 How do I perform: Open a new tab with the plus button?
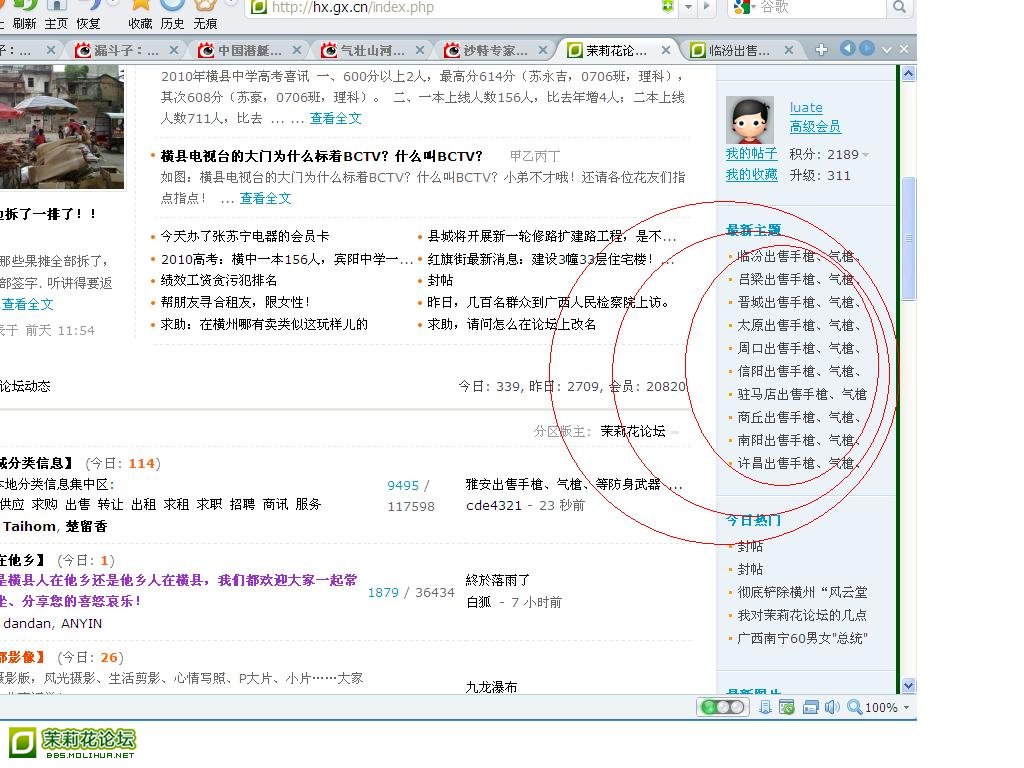coord(822,50)
